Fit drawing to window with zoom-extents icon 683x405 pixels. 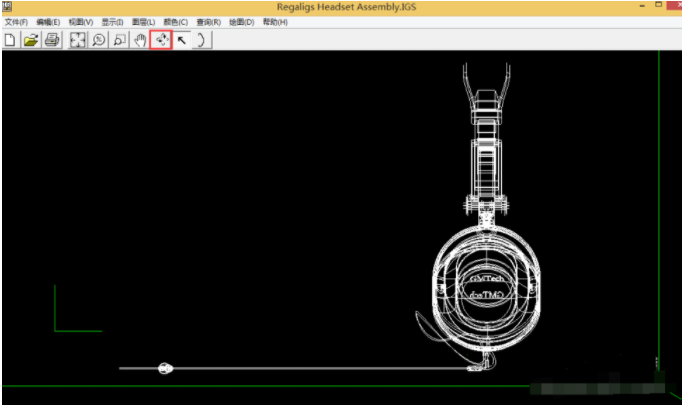pos(78,40)
